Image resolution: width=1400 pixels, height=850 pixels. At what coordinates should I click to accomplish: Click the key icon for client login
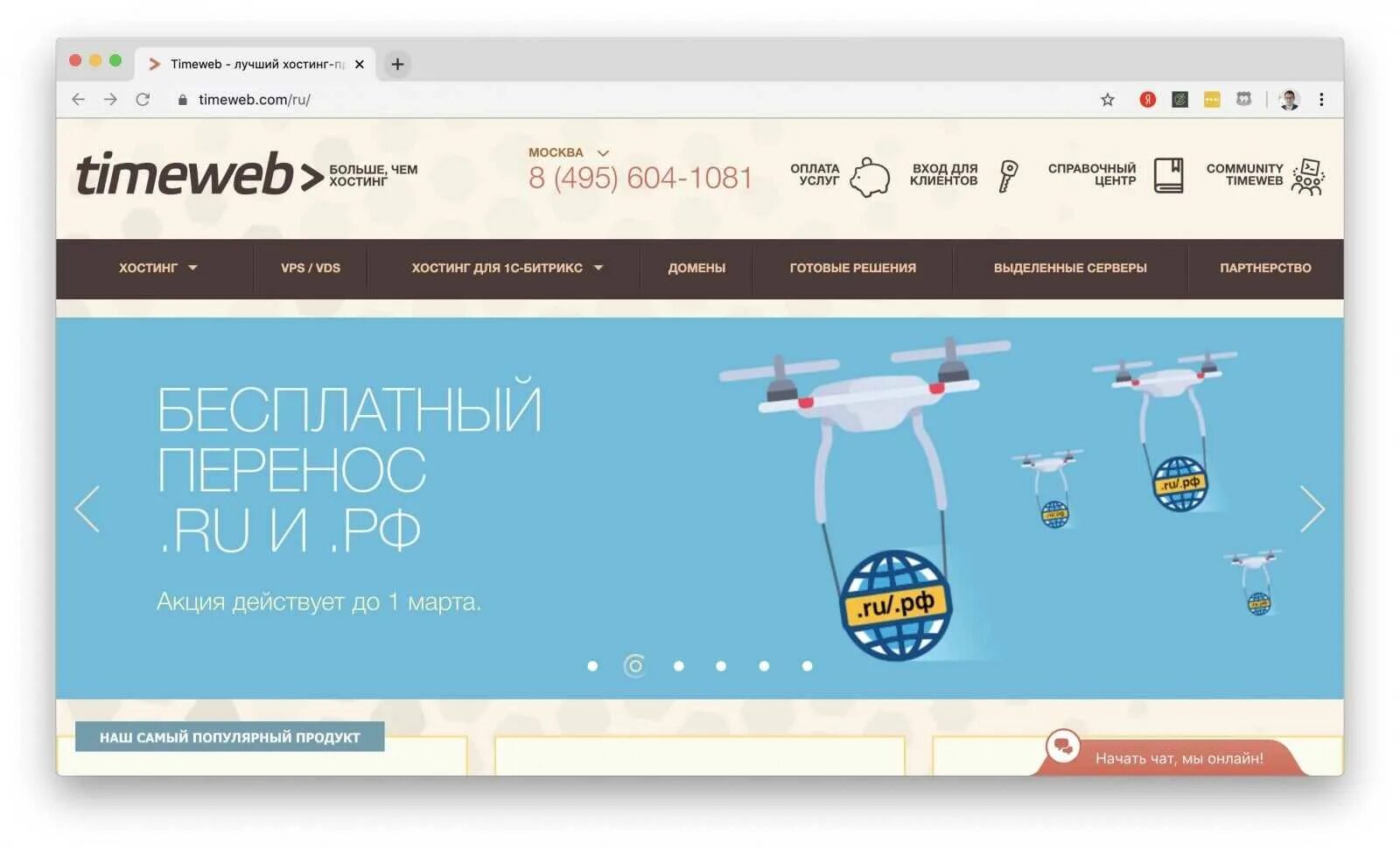pyautogui.click(x=1009, y=176)
